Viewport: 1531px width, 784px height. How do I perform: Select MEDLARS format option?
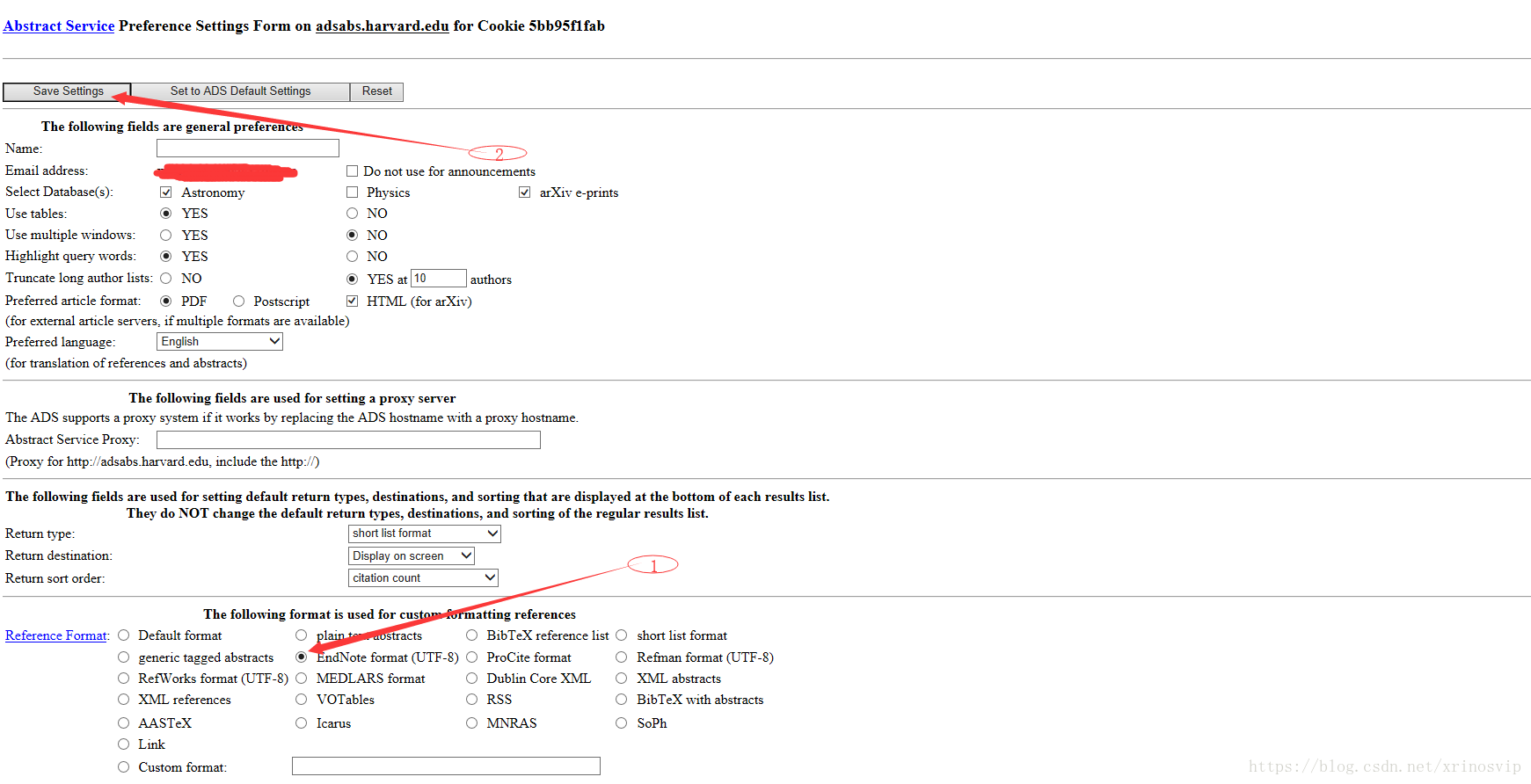point(301,679)
